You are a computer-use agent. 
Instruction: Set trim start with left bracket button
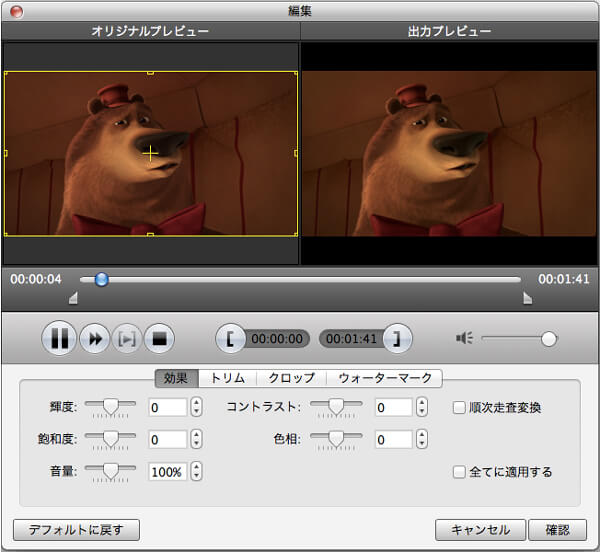coord(230,339)
